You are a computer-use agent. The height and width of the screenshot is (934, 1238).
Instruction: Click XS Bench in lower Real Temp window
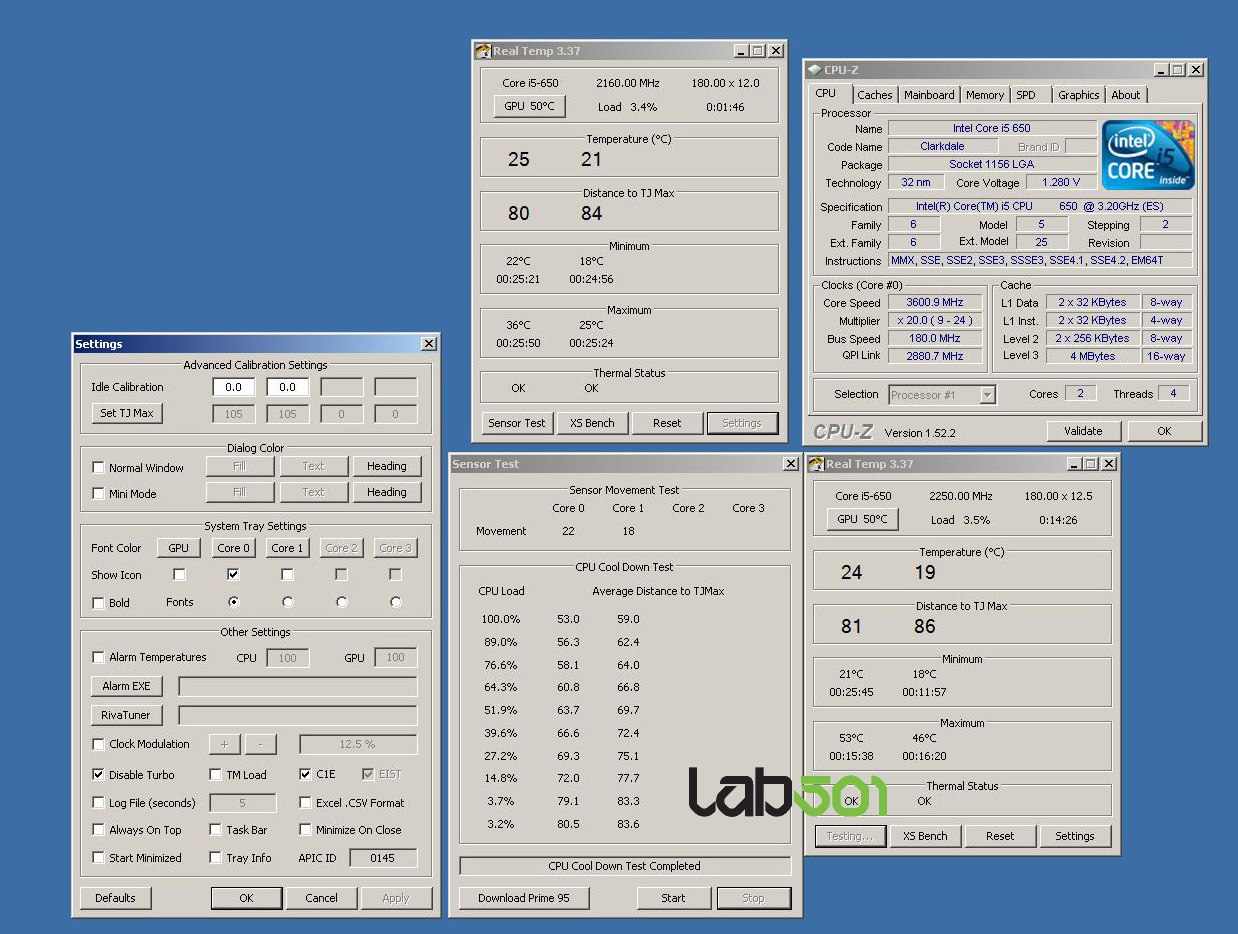(925, 836)
